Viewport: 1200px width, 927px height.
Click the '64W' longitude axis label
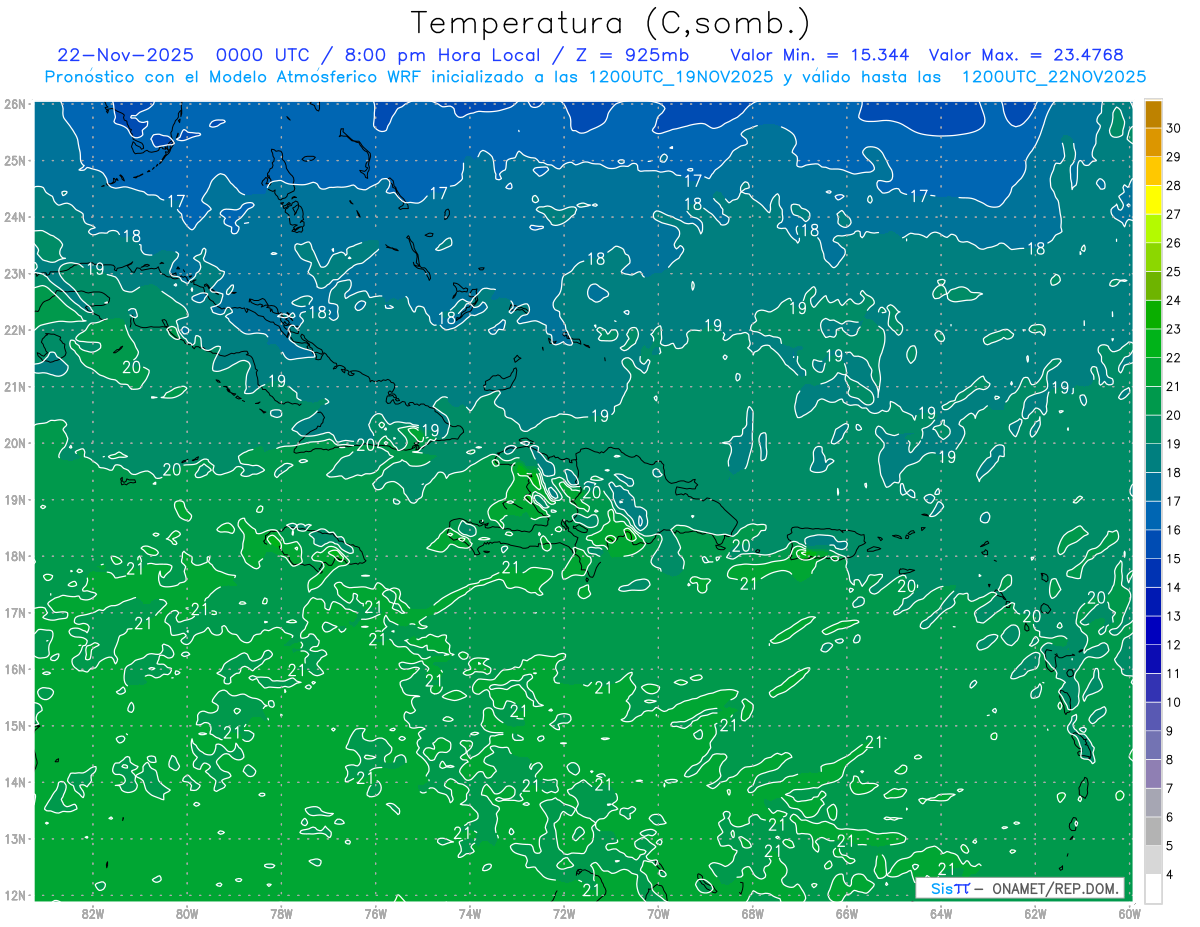[x=940, y=913]
